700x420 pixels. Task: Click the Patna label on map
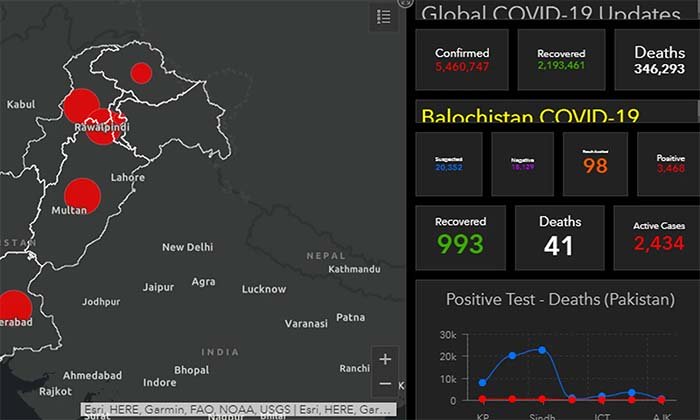click(x=350, y=317)
